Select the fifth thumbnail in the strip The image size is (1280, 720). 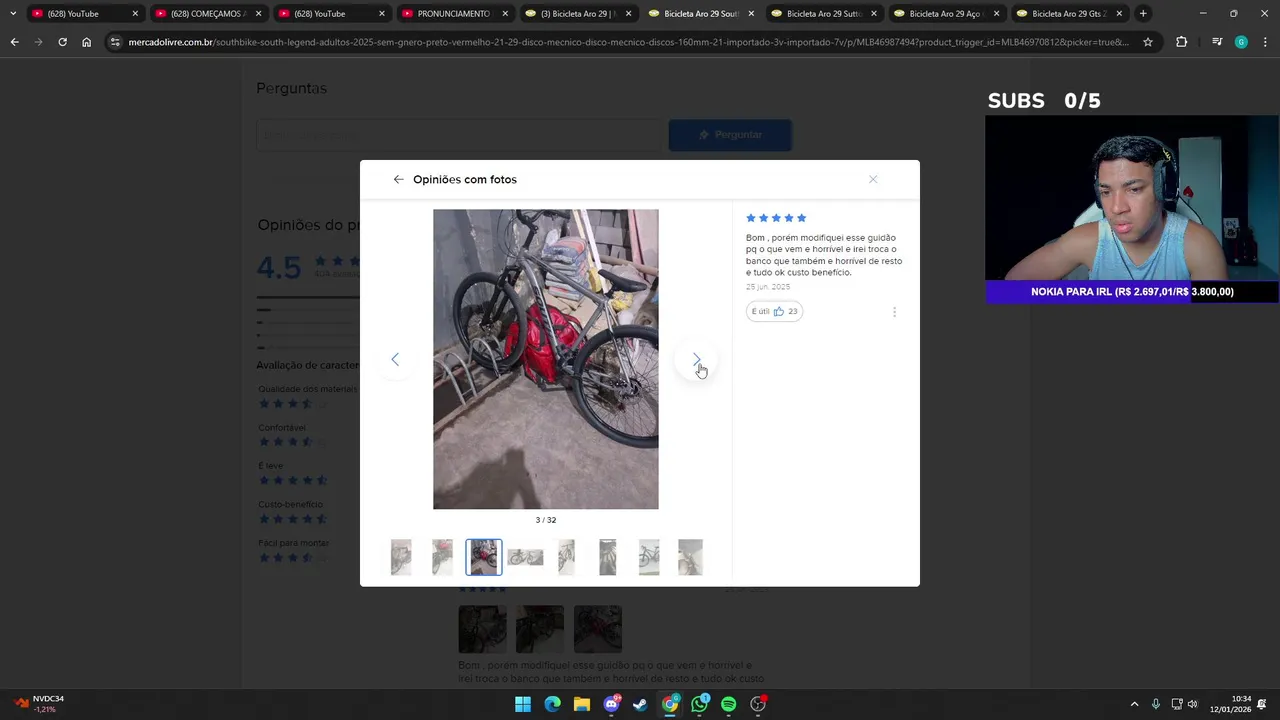pyautogui.click(x=566, y=557)
